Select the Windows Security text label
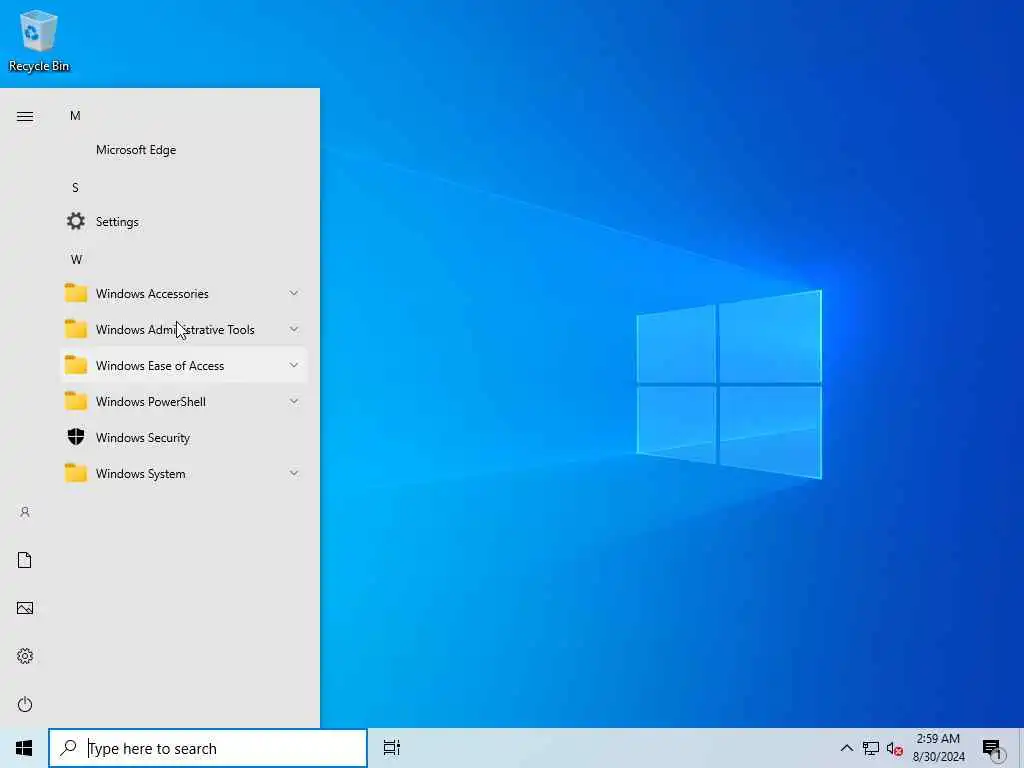The image size is (1024, 768). click(143, 438)
